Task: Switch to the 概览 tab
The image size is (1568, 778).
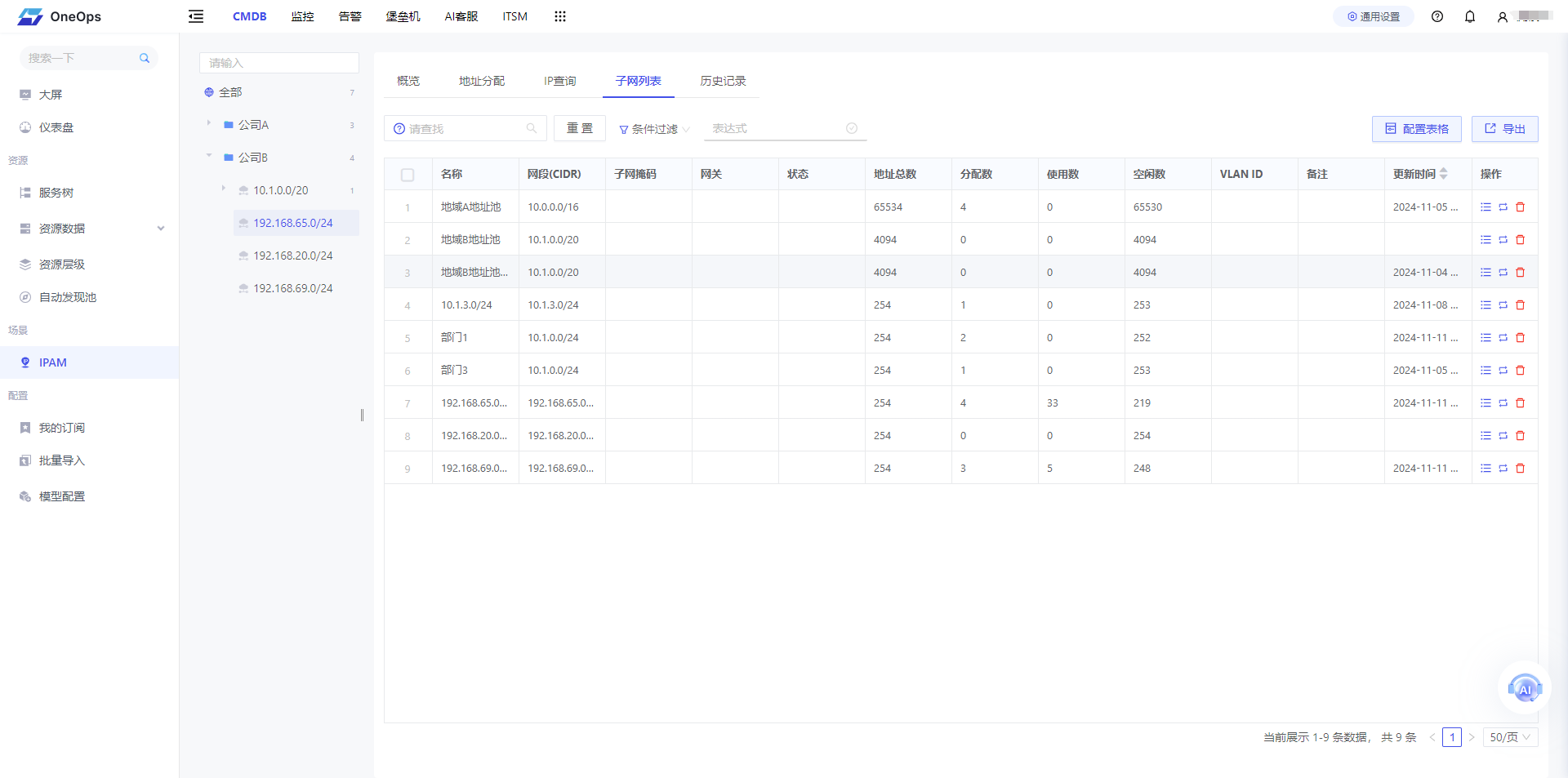Action: [408, 81]
